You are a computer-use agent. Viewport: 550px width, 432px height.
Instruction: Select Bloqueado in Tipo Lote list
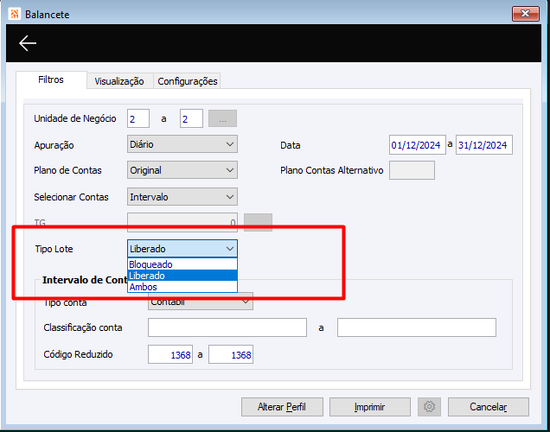point(182,264)
